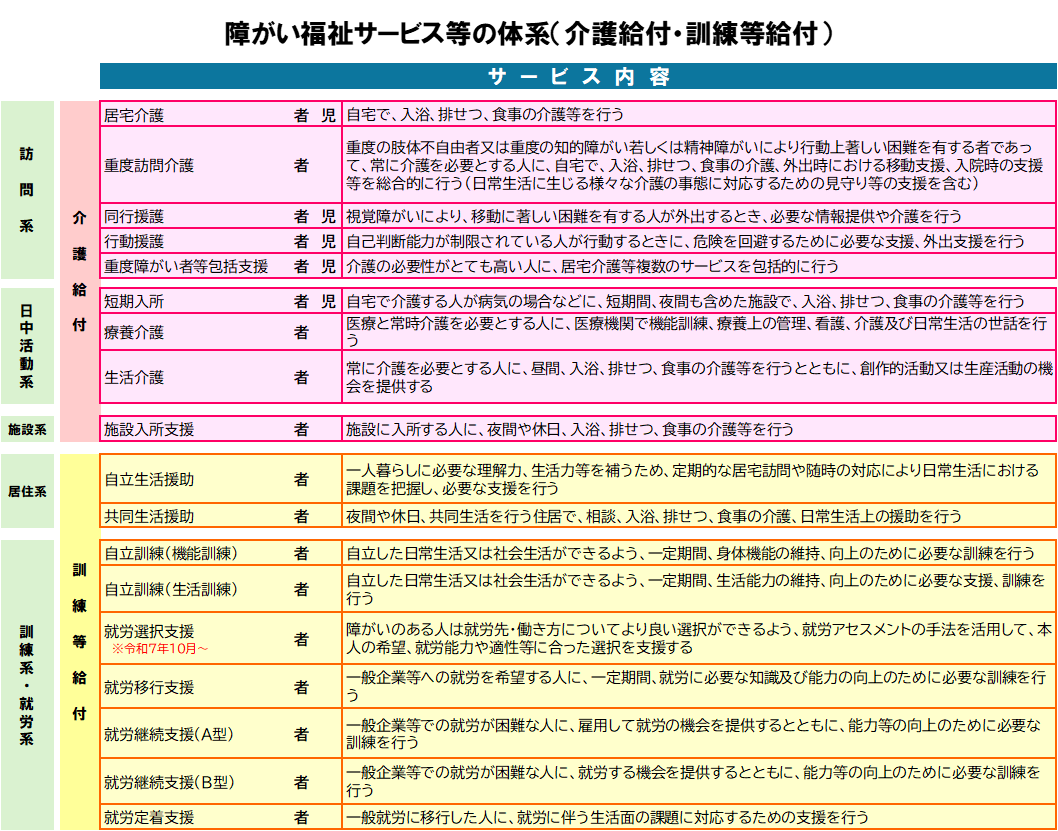
Task: Select the 施設入所支援 service name
Action: (x=149, y=429)
